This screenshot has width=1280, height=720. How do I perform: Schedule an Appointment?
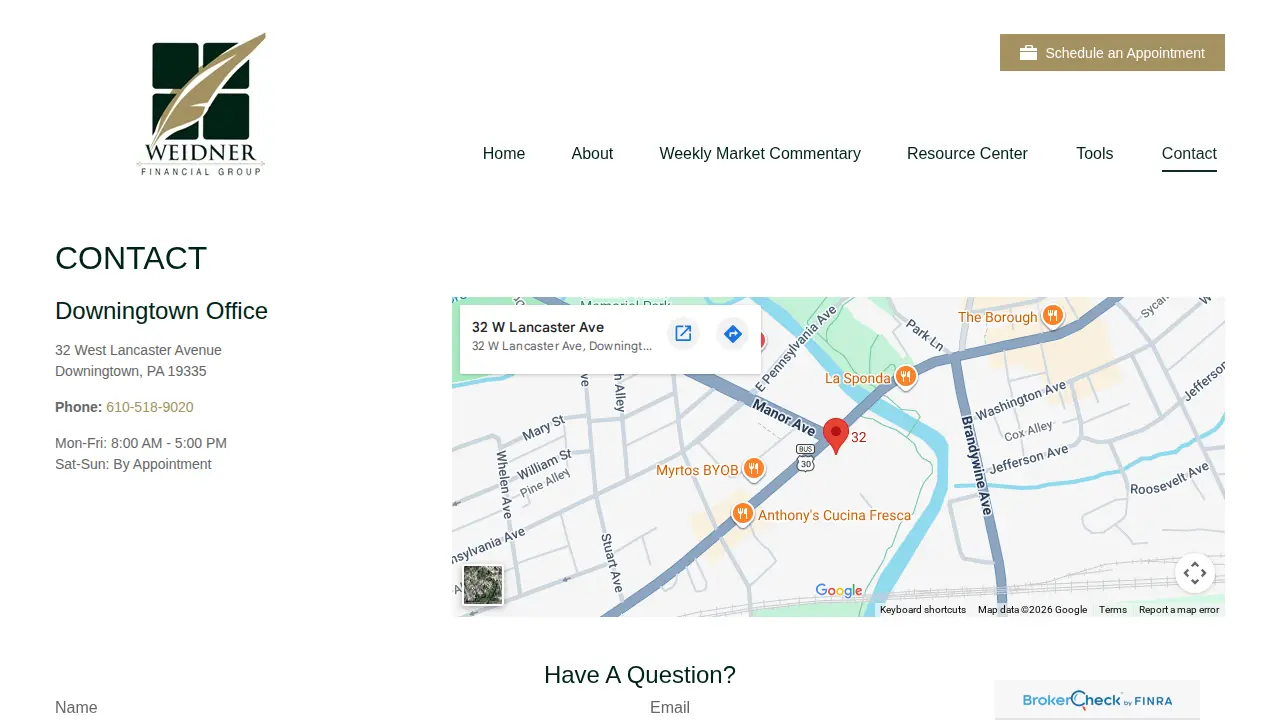tap(1112, 53)
